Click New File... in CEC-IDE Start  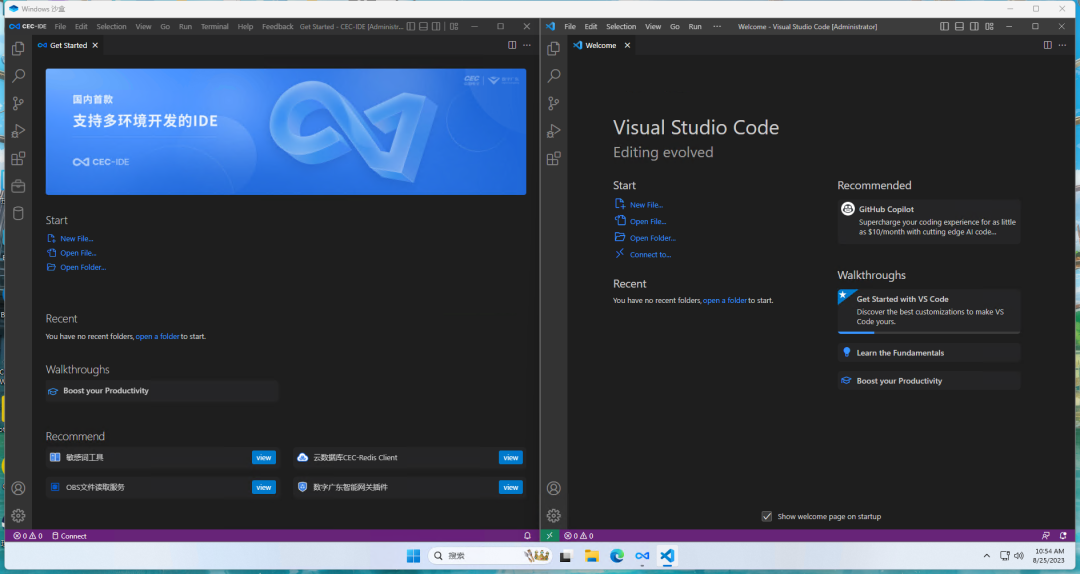click(76, 238)
